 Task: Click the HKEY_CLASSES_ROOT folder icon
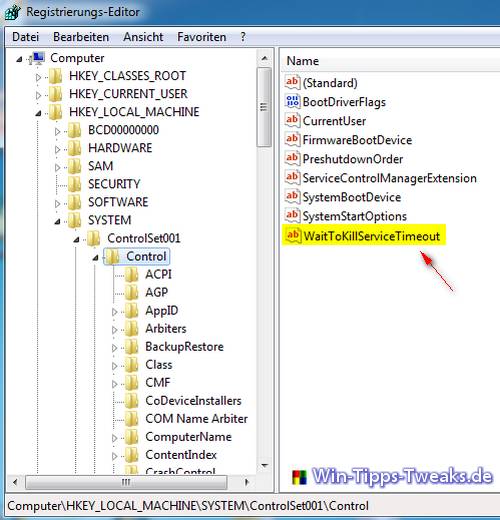tap(56, 76)
